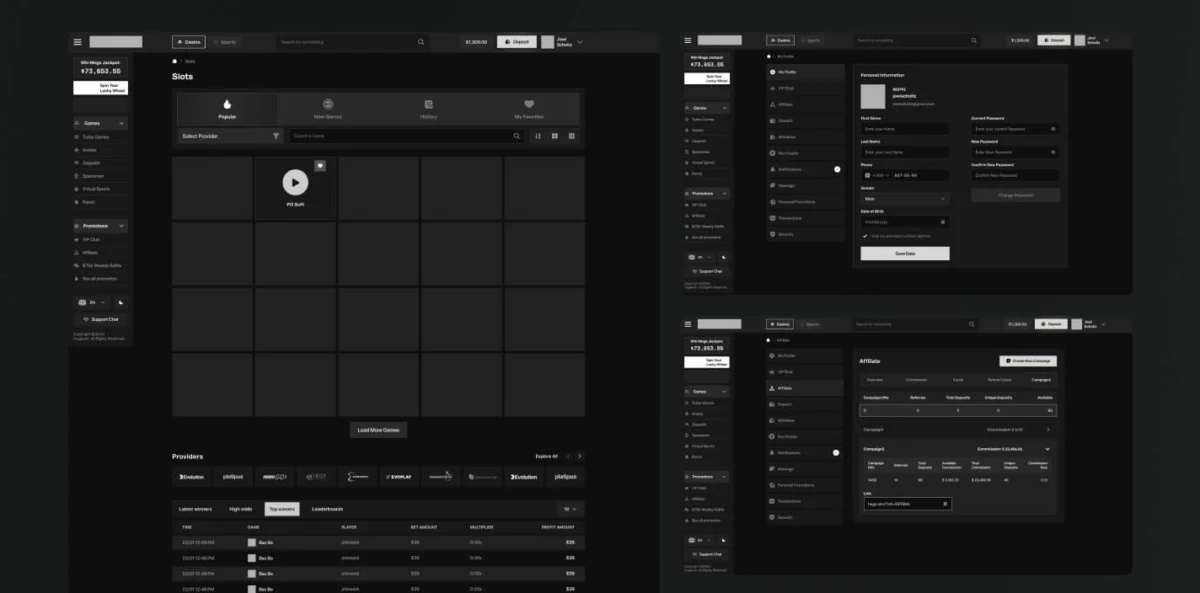Switch to dense grid view icon
The width and height of the screenshot is (1200, 593).
coord(572,136)
